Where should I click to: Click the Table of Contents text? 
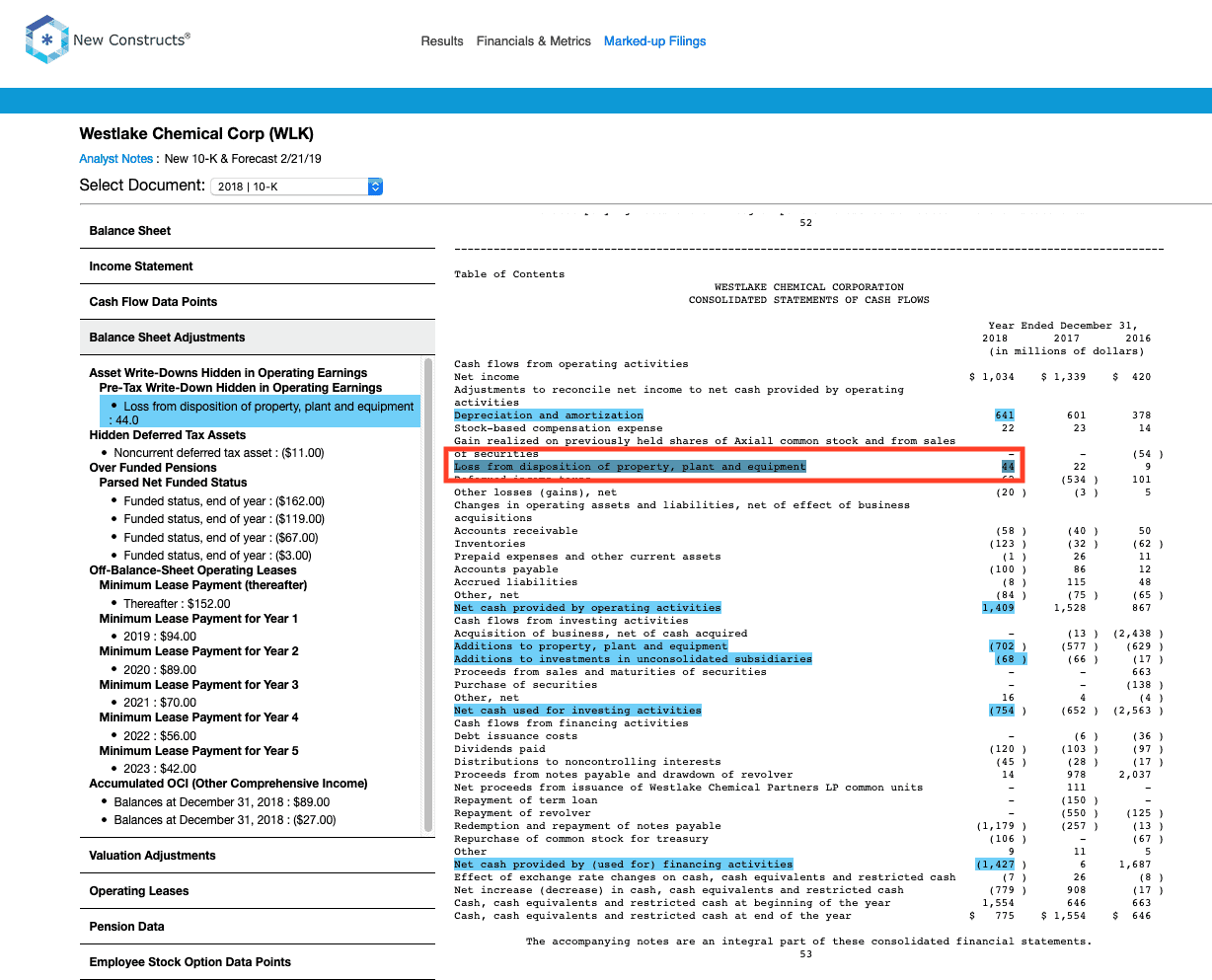click(509, 274)
